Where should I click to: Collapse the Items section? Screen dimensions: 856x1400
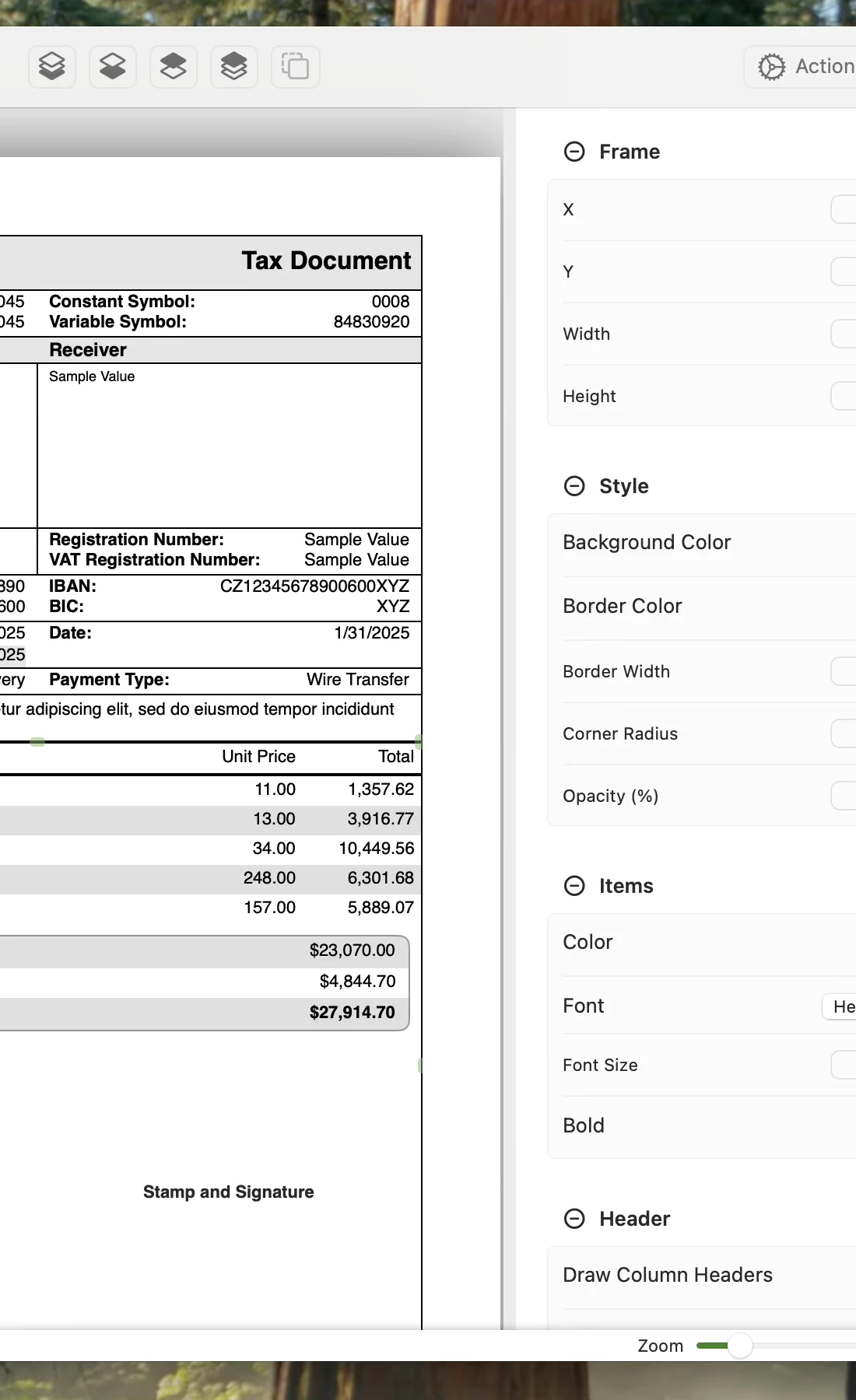[574, 886]
